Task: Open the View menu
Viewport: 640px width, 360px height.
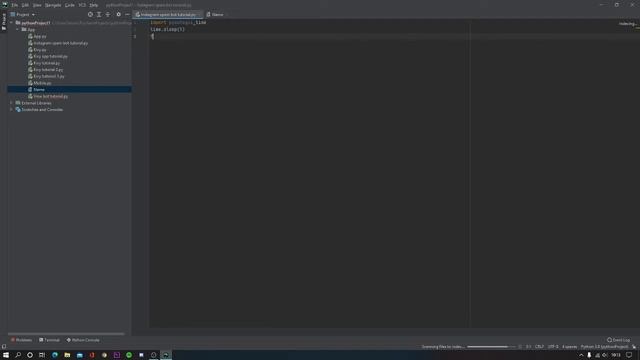Action: (37, 5)
